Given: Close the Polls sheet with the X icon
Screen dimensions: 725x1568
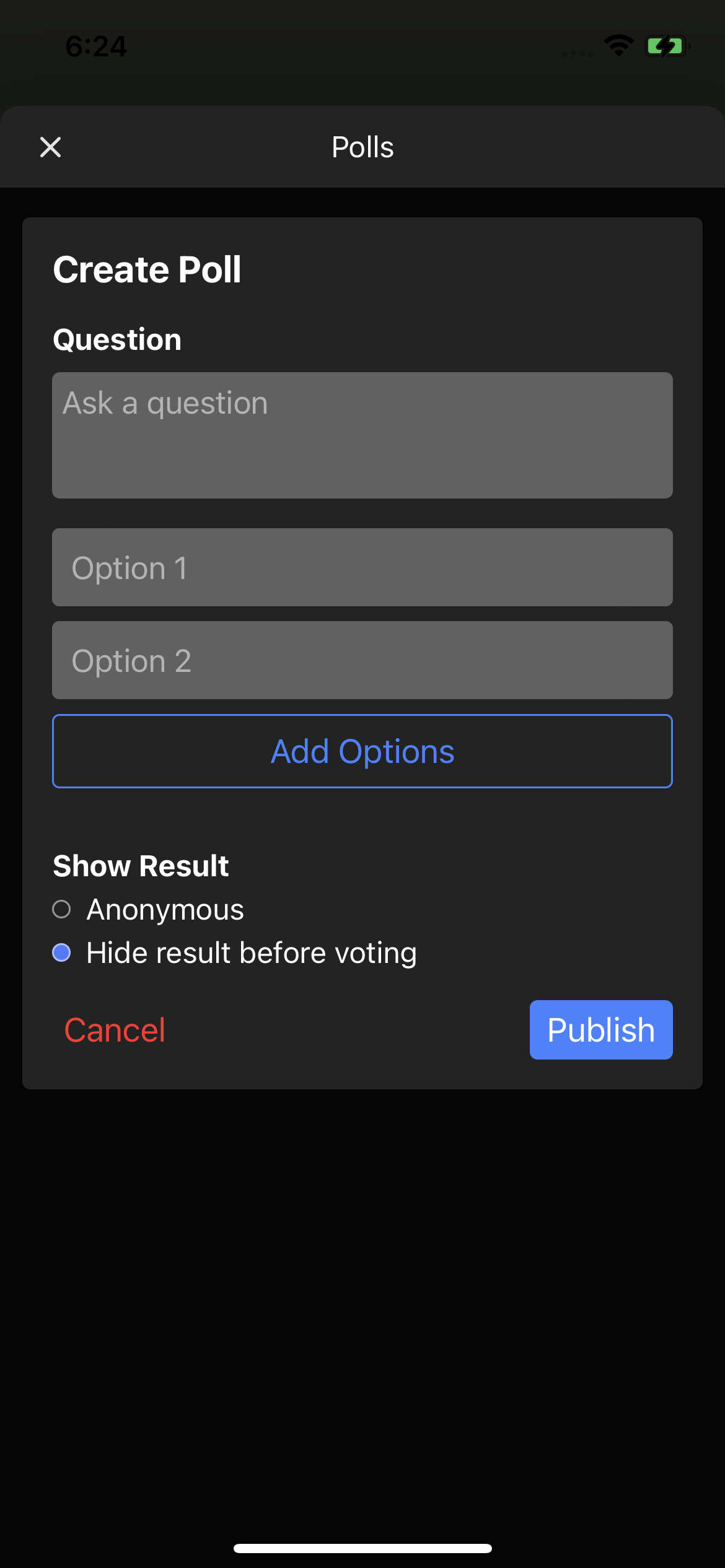Looking at the screenshot, I should point(50,147).
